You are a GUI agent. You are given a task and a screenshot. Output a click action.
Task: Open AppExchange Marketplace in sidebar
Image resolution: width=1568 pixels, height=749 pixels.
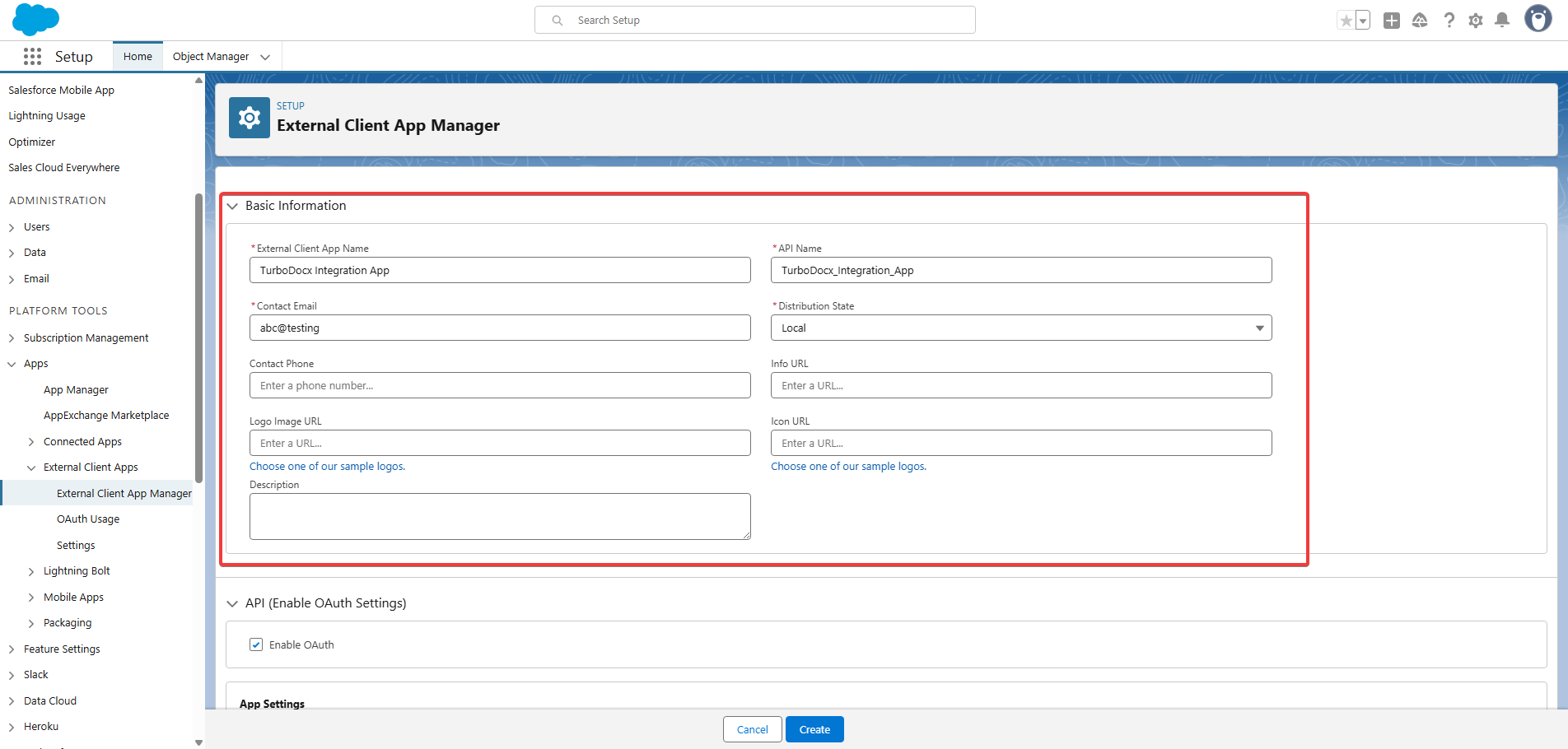(x=106, y=416)
